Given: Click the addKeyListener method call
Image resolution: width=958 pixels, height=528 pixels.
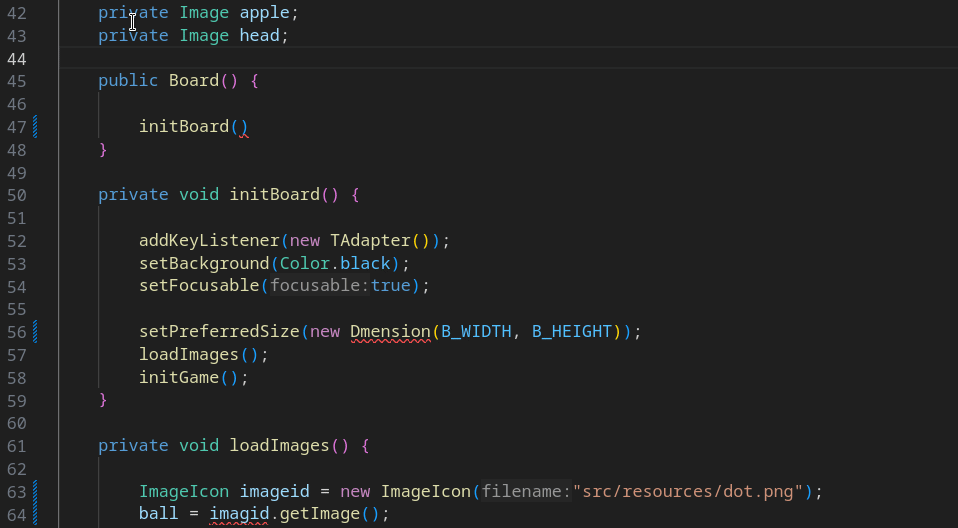Looking at the screenshot, I should coord(209,241).
